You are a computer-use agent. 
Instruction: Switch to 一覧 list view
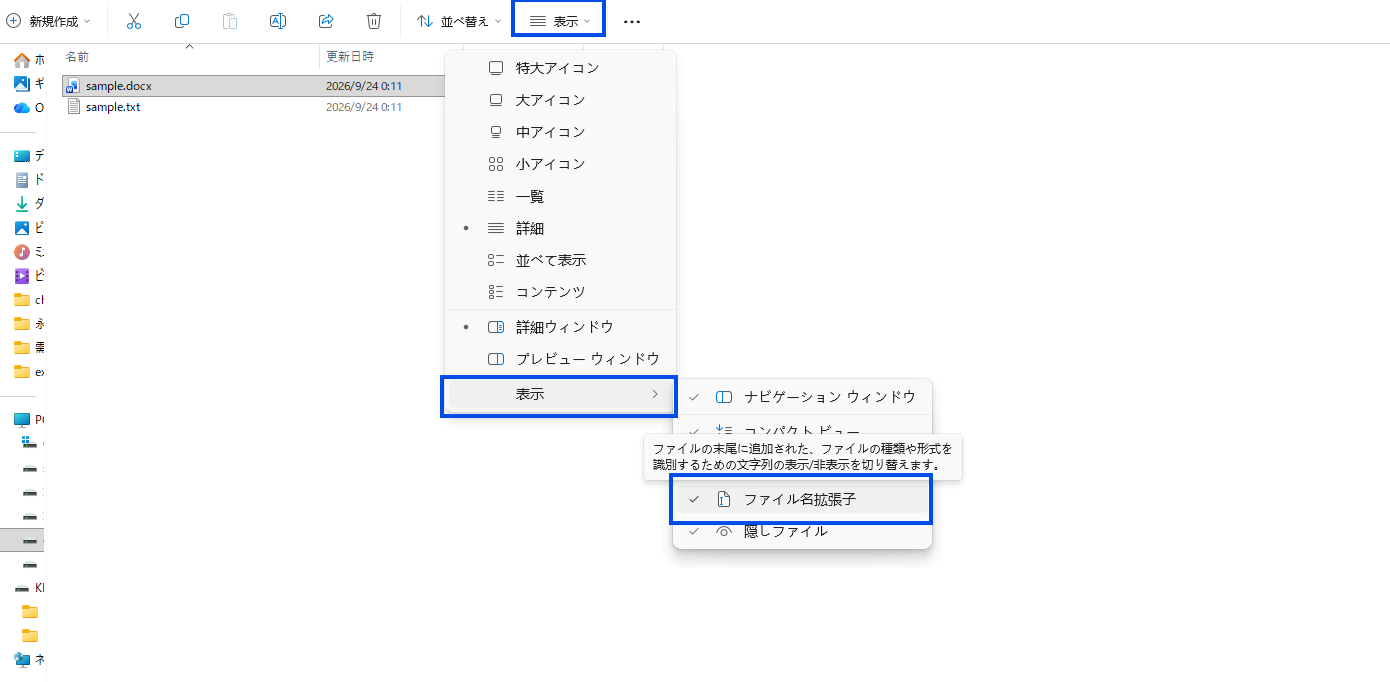point(560,197)
